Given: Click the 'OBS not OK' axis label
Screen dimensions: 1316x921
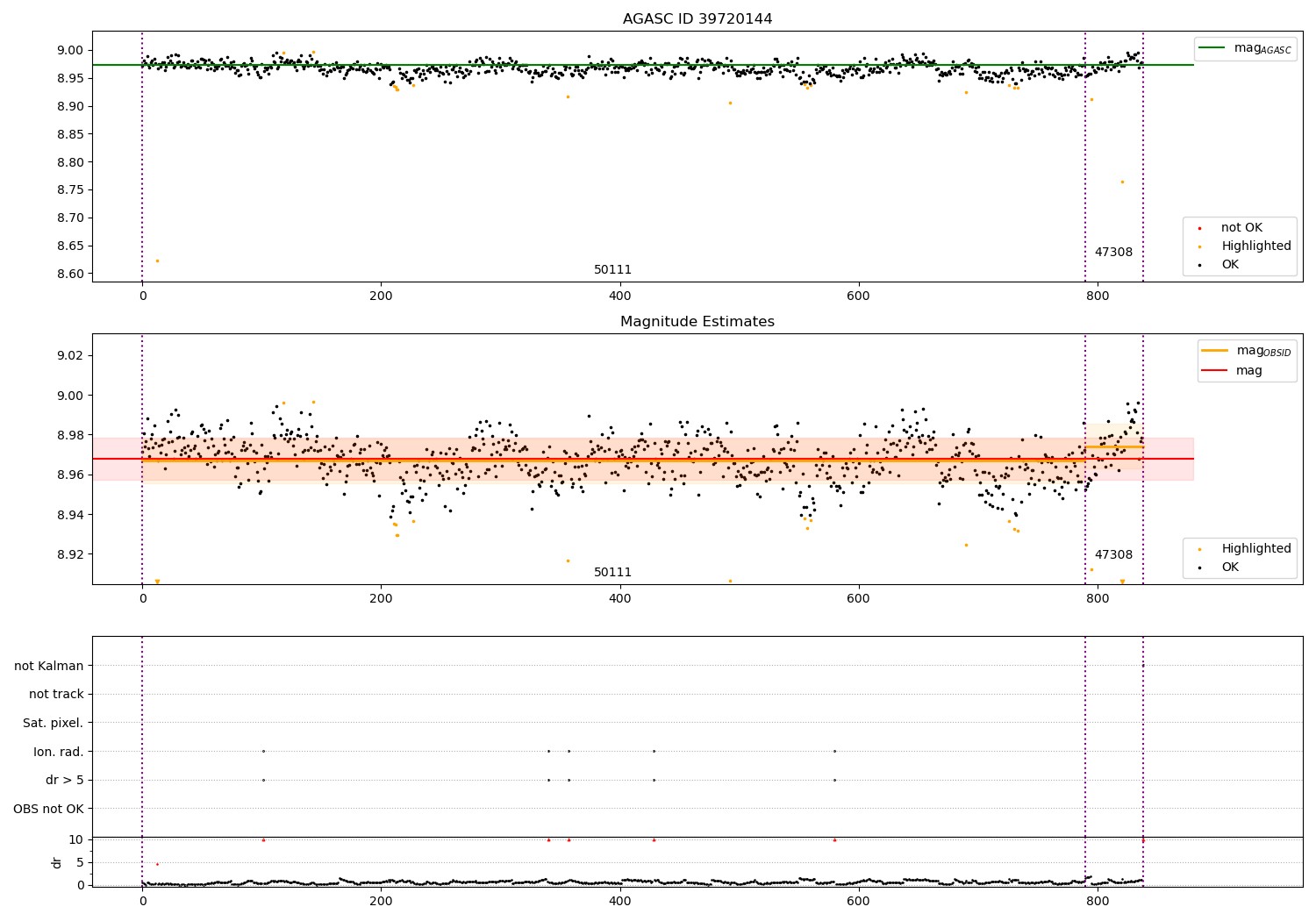Looking at the screenshot, I should 49,809.
